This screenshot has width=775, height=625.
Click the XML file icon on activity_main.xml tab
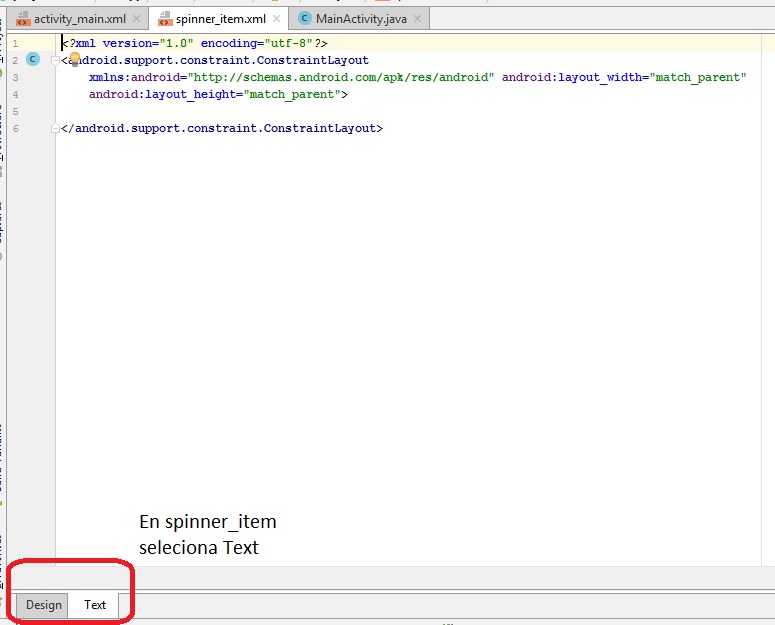(23, 19)
